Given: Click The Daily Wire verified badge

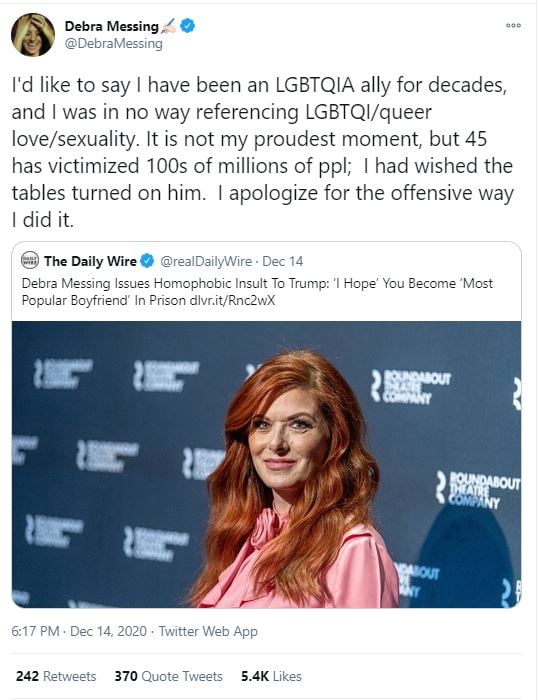Looking at the screenshot, I should tap(147, 261).
